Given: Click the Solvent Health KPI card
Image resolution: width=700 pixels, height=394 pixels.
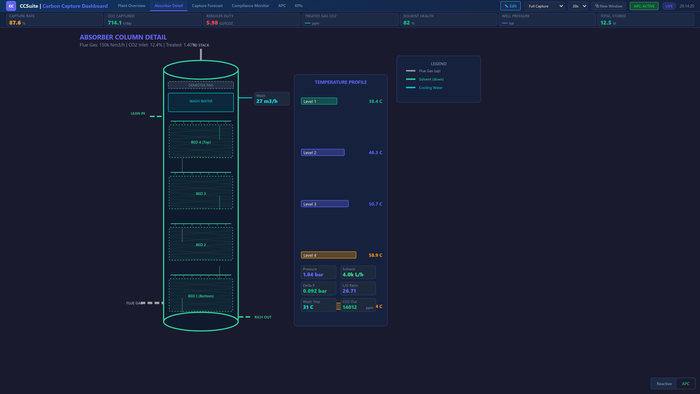Looking at the screenshot, I should (x=449, y=20).
